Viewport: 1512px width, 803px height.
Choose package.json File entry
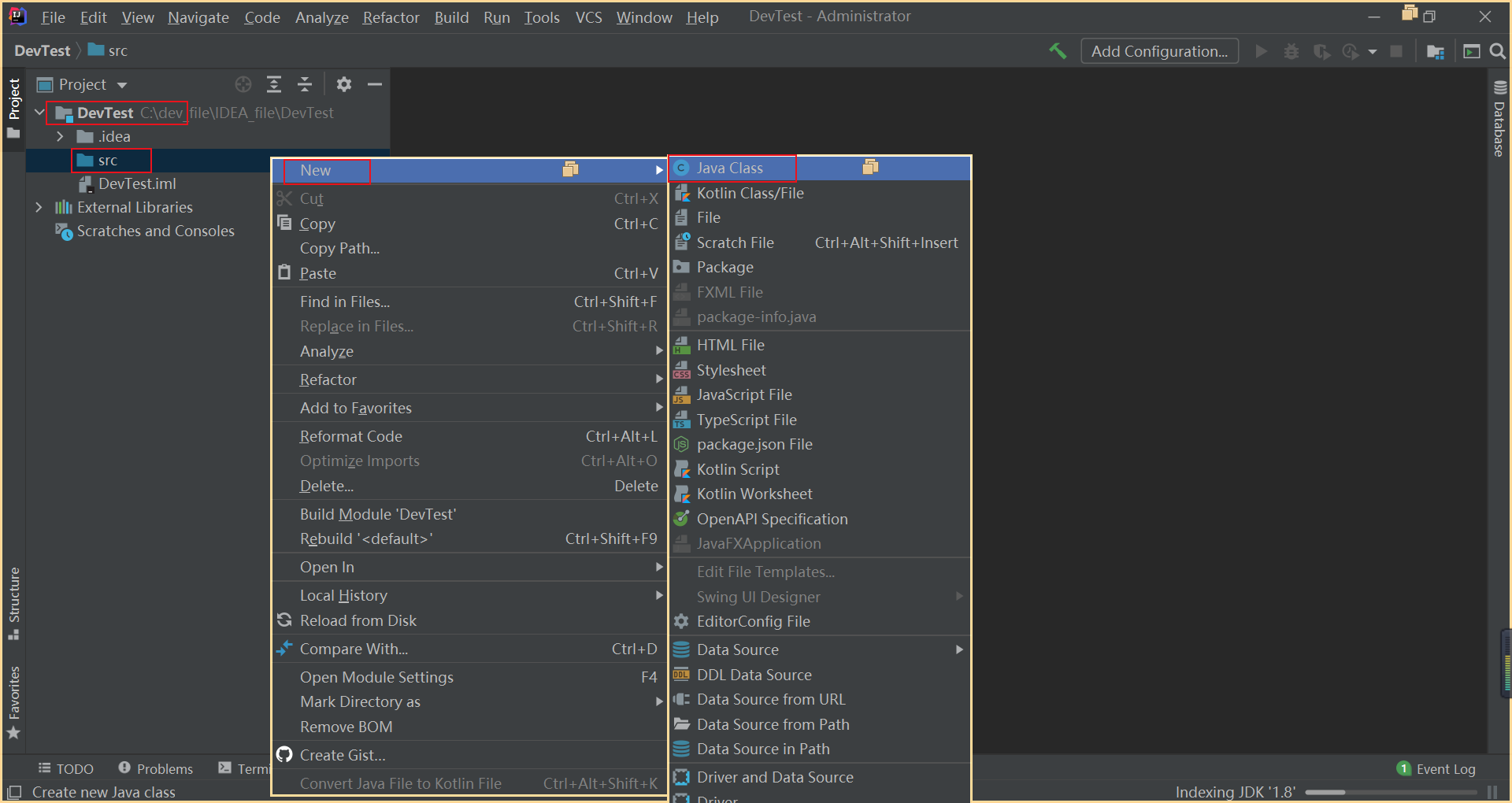(820, 444)
